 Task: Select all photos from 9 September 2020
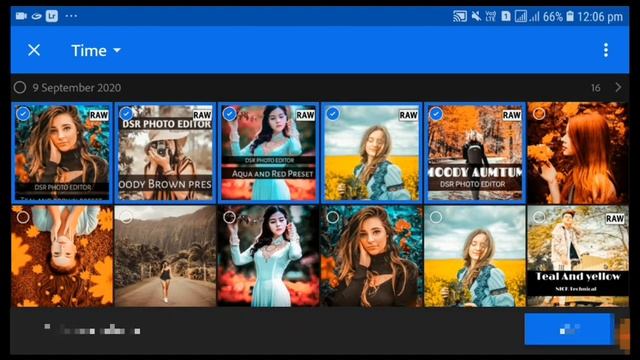click(x=20, y=87)
